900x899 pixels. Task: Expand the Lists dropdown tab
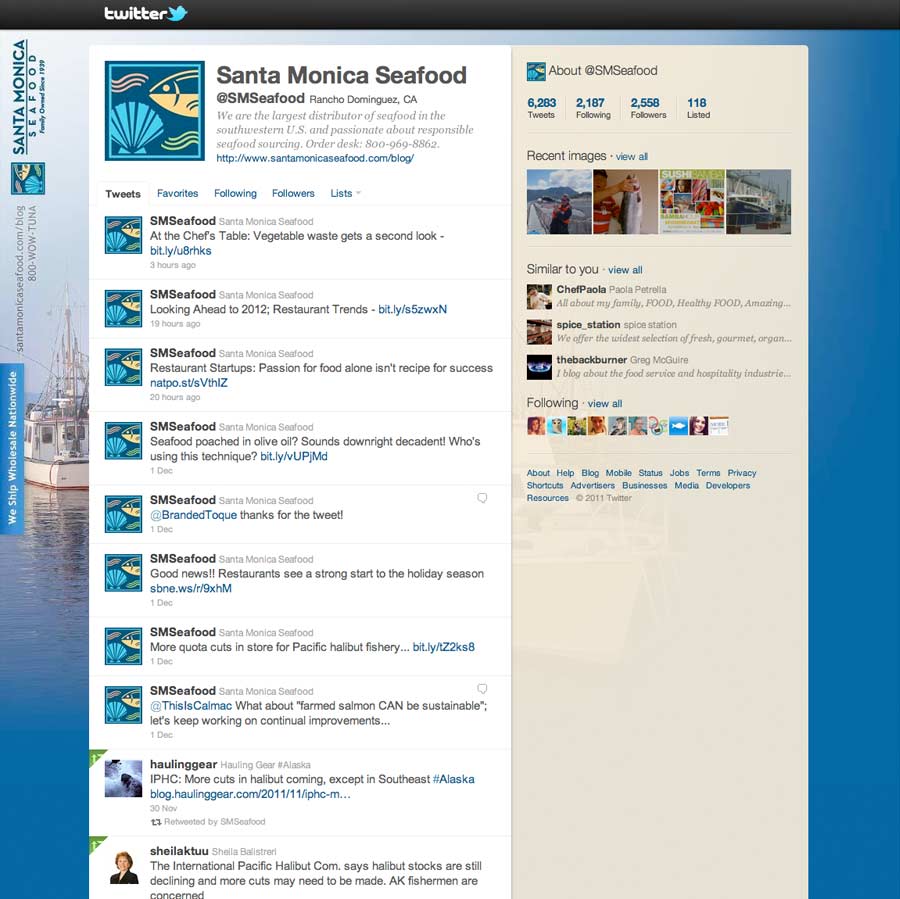345,193
